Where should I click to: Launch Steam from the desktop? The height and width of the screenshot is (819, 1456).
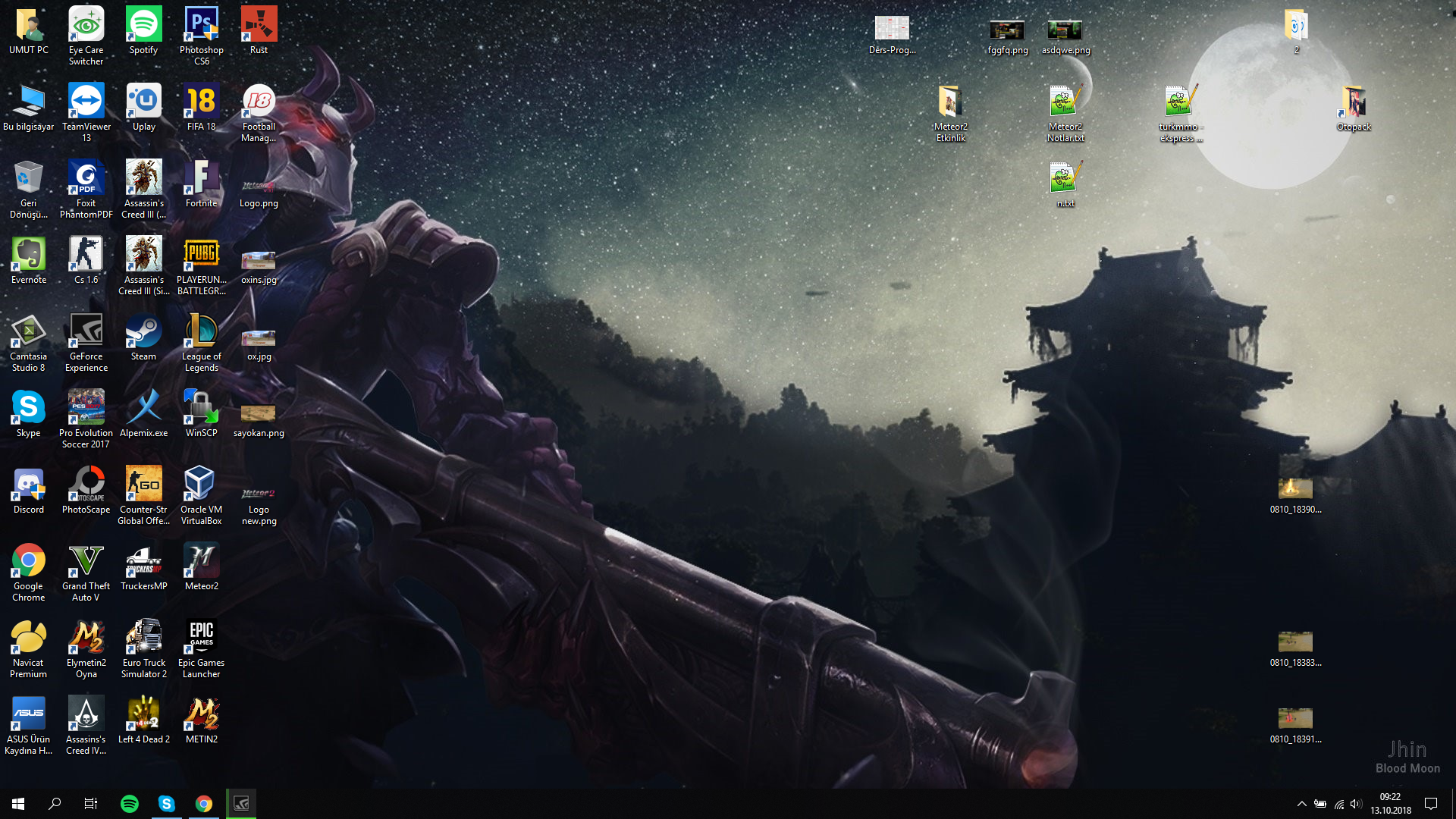[x=143, y=337]
